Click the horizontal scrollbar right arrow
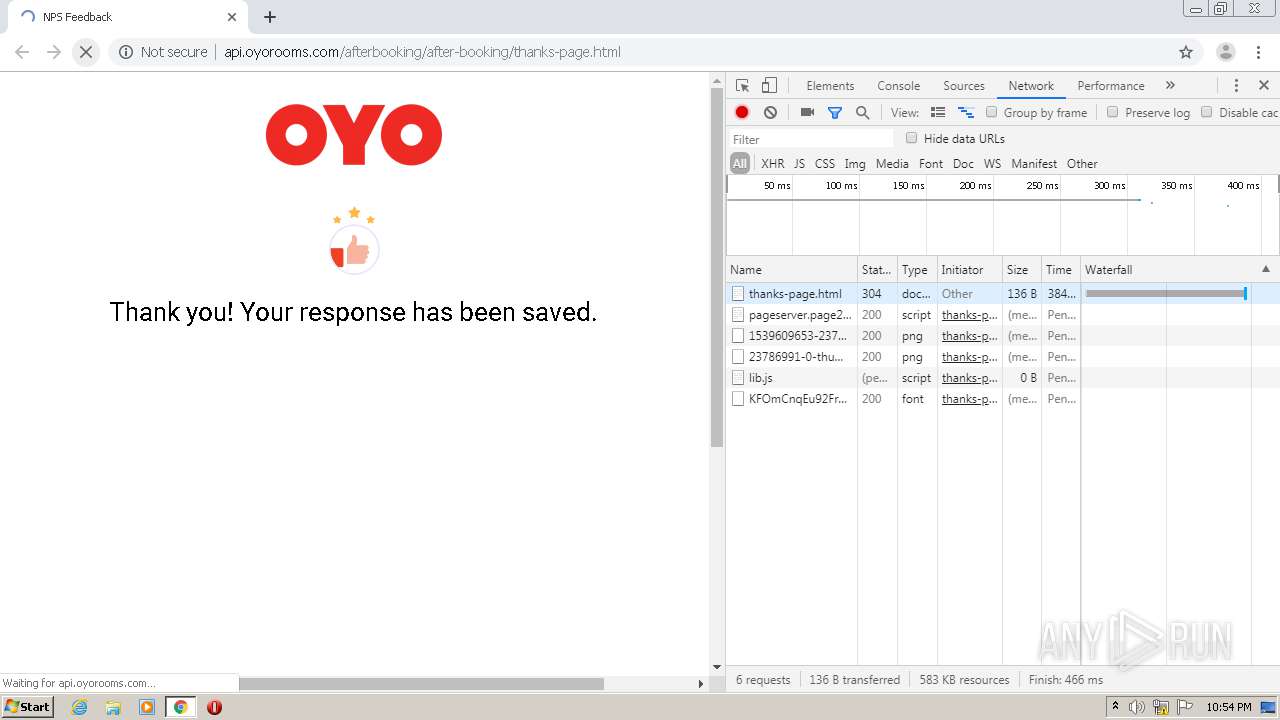1280x720 pixels. tap(700, 684)
